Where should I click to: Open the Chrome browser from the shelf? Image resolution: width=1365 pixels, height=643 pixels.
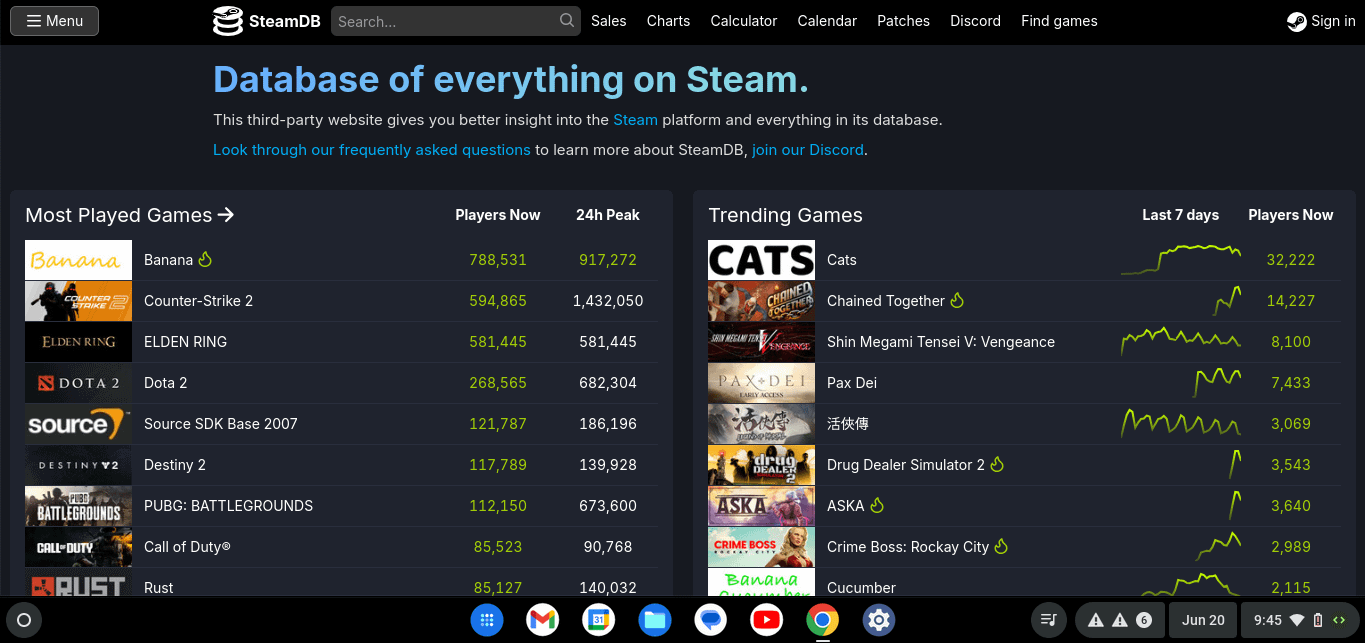(822, 620)
